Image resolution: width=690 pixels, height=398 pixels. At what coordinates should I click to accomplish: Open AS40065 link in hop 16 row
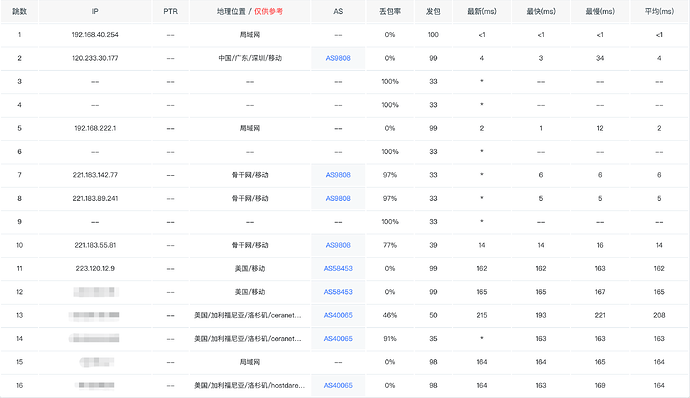point(338,385)
